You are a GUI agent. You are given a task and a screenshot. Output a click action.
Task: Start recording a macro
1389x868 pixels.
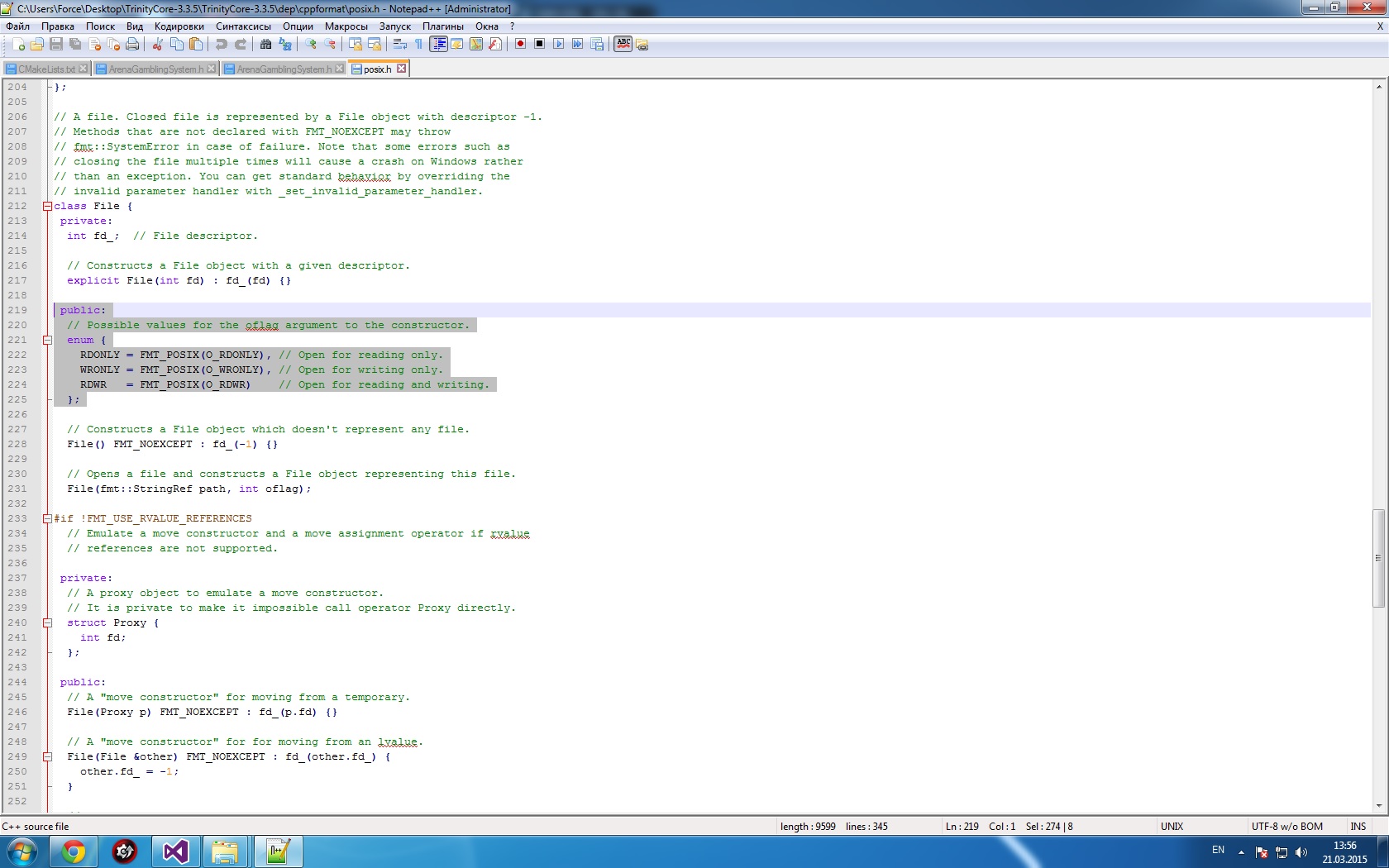520,45
